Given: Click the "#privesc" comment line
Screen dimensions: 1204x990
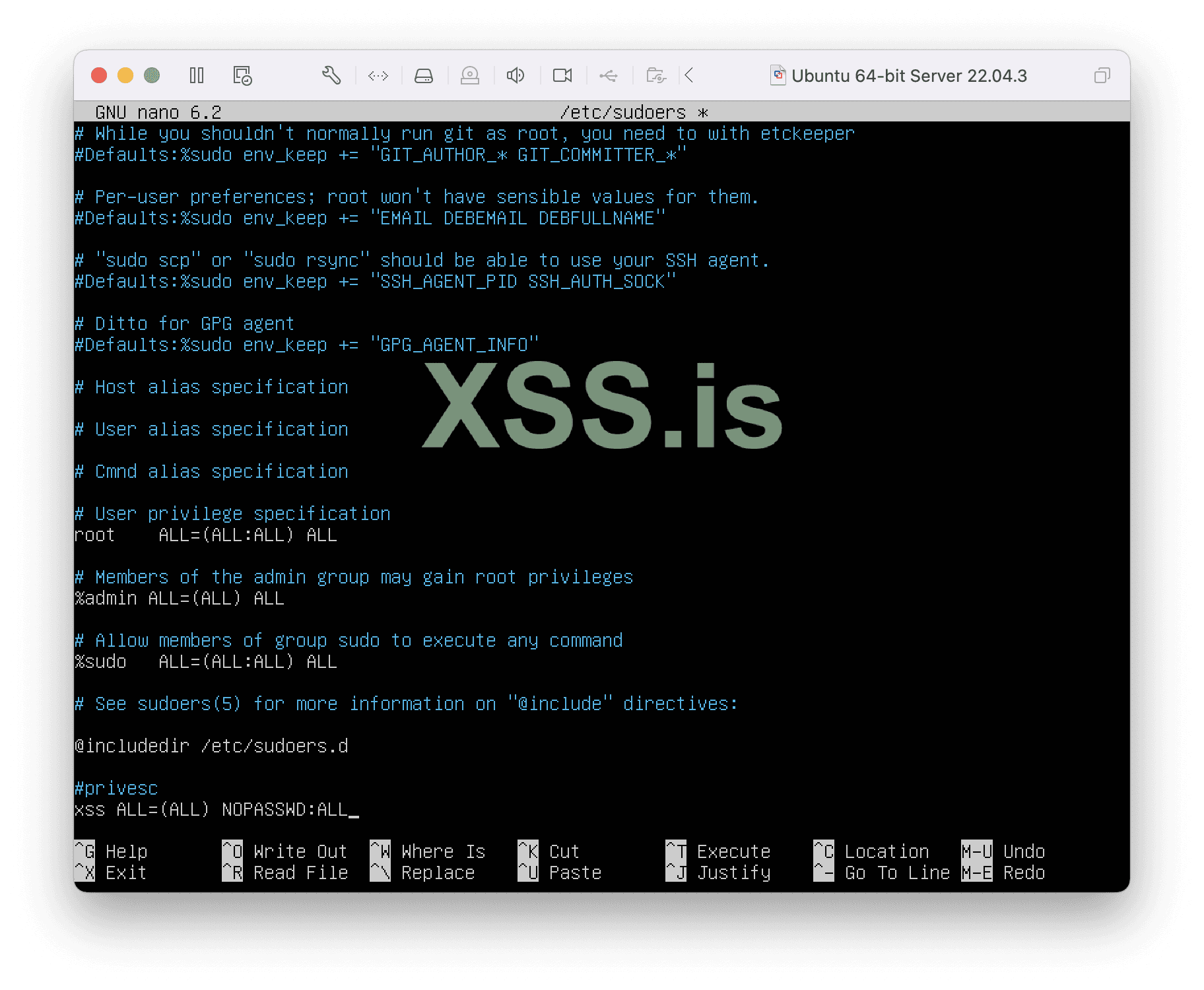Looking at the screenshot, I should [116, 788].
